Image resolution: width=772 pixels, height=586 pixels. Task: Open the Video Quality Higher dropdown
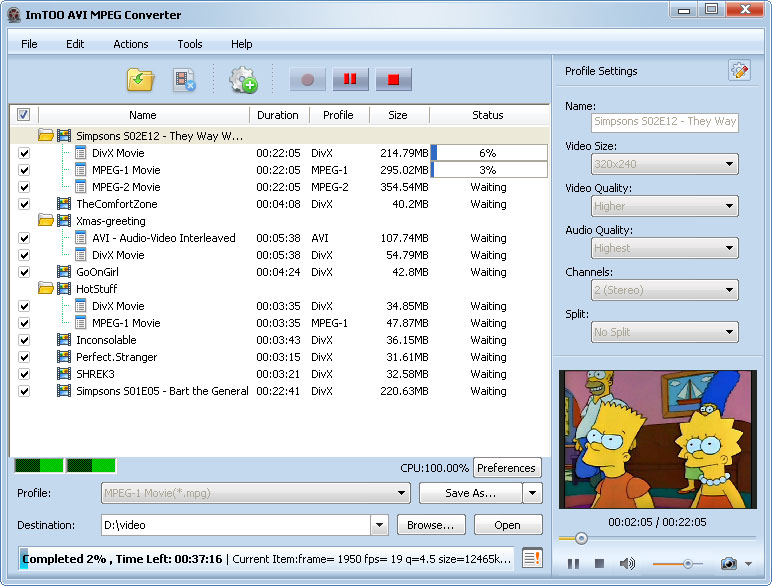point(664,206)
